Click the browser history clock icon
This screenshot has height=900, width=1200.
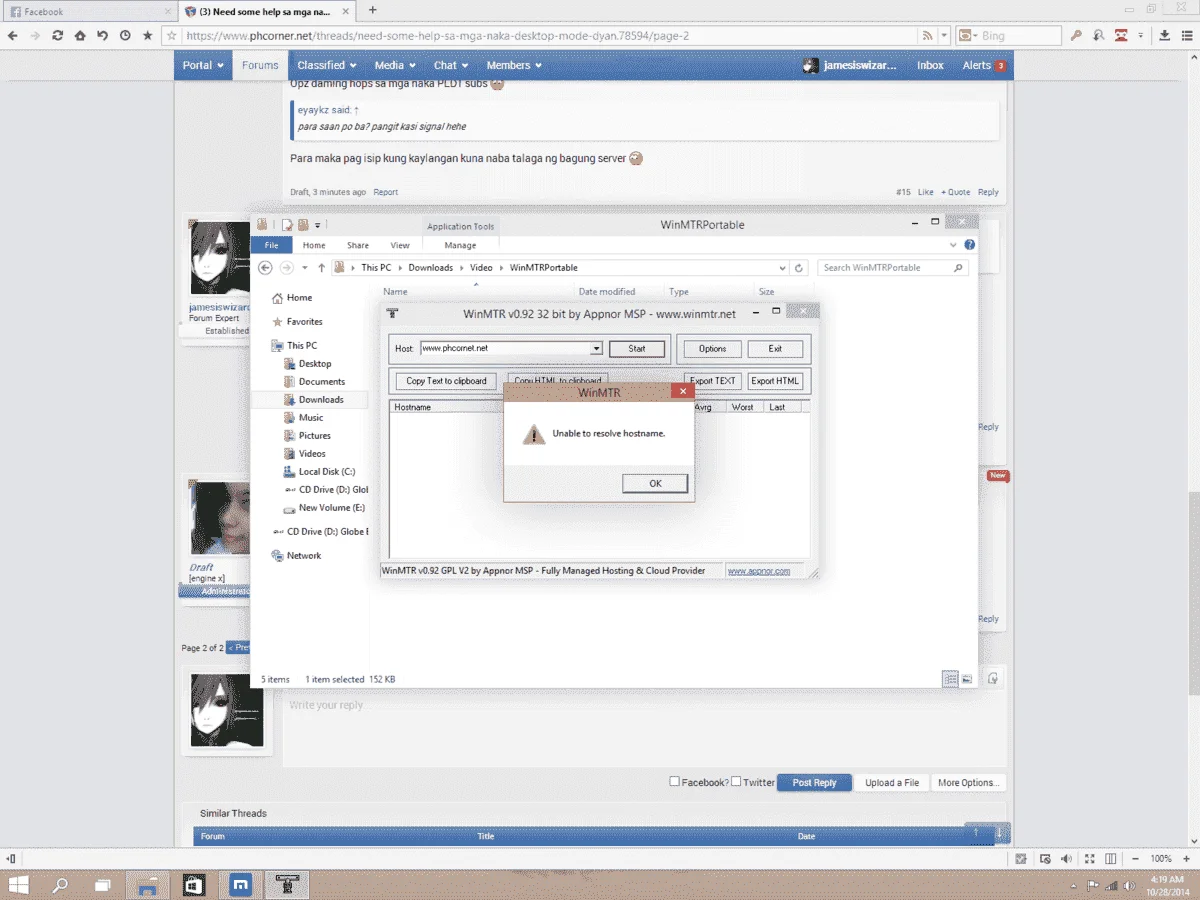pyautogui.click(x=125, y=35)
